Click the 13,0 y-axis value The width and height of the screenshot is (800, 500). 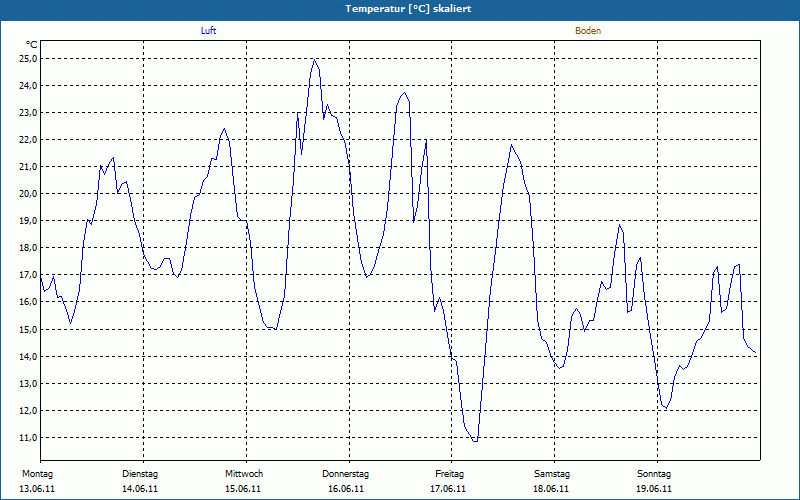click(28, 384)
